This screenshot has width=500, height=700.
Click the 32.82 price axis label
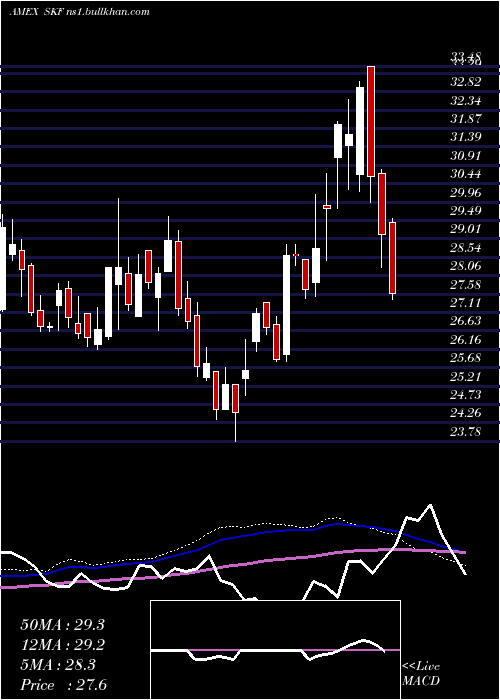[x=466, y=82]
